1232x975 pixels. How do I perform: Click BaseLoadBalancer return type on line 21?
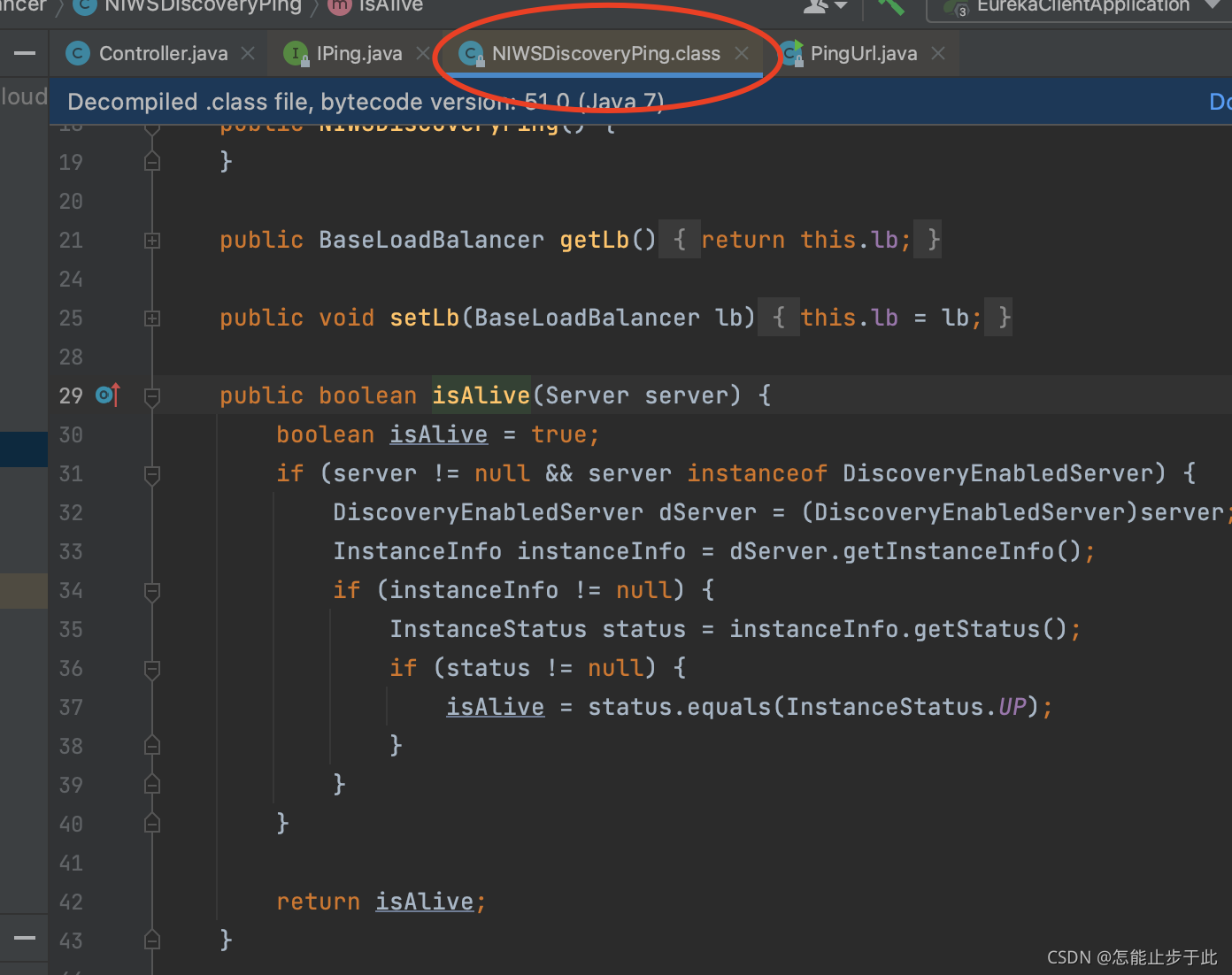coord(431,240)
